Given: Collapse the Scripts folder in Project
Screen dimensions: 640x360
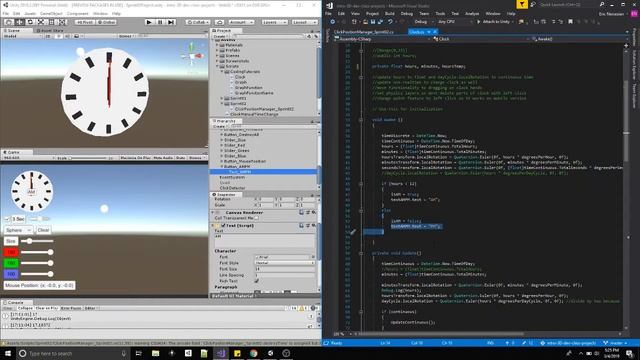Looking at the screenshot, I should tap(217, 66).
